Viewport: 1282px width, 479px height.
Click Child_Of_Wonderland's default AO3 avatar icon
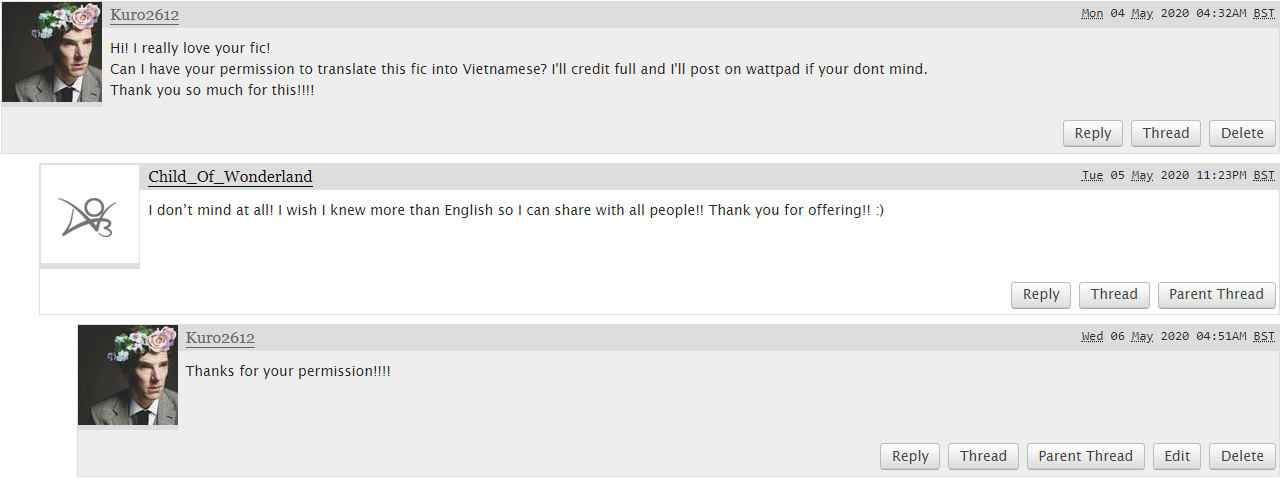(x=90, y=214)
